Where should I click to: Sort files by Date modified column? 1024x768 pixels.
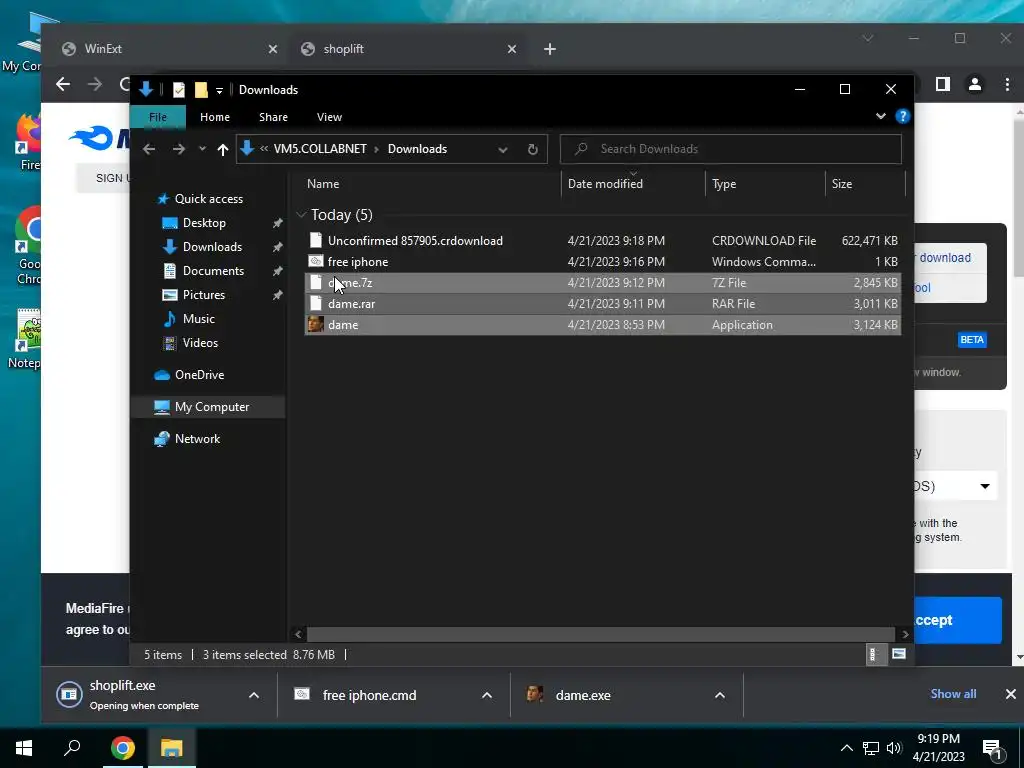[x=605, y=184]
